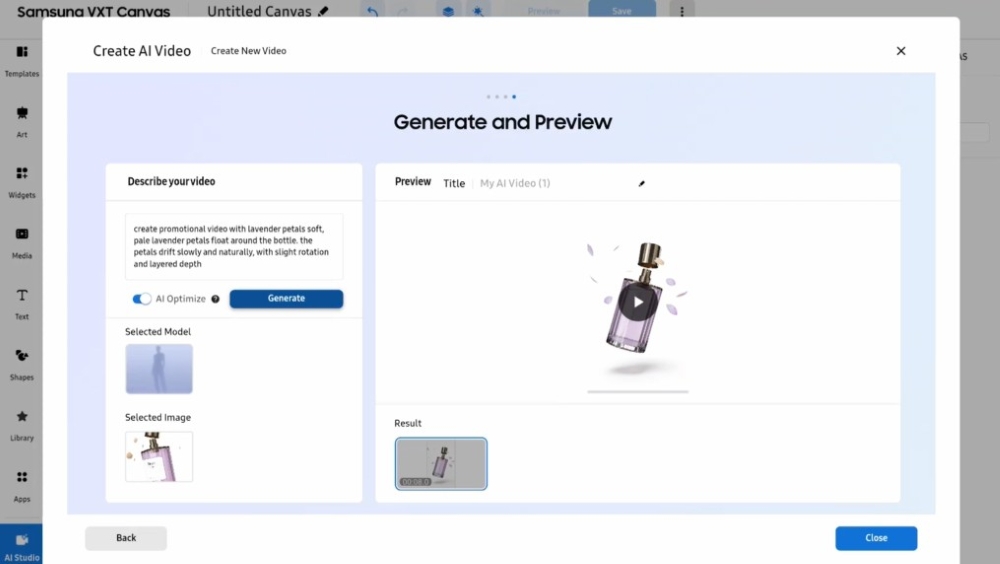Open the Apps sidebar panel
The height and width of the screenshot is (564, 1000).
pos(21,484)
